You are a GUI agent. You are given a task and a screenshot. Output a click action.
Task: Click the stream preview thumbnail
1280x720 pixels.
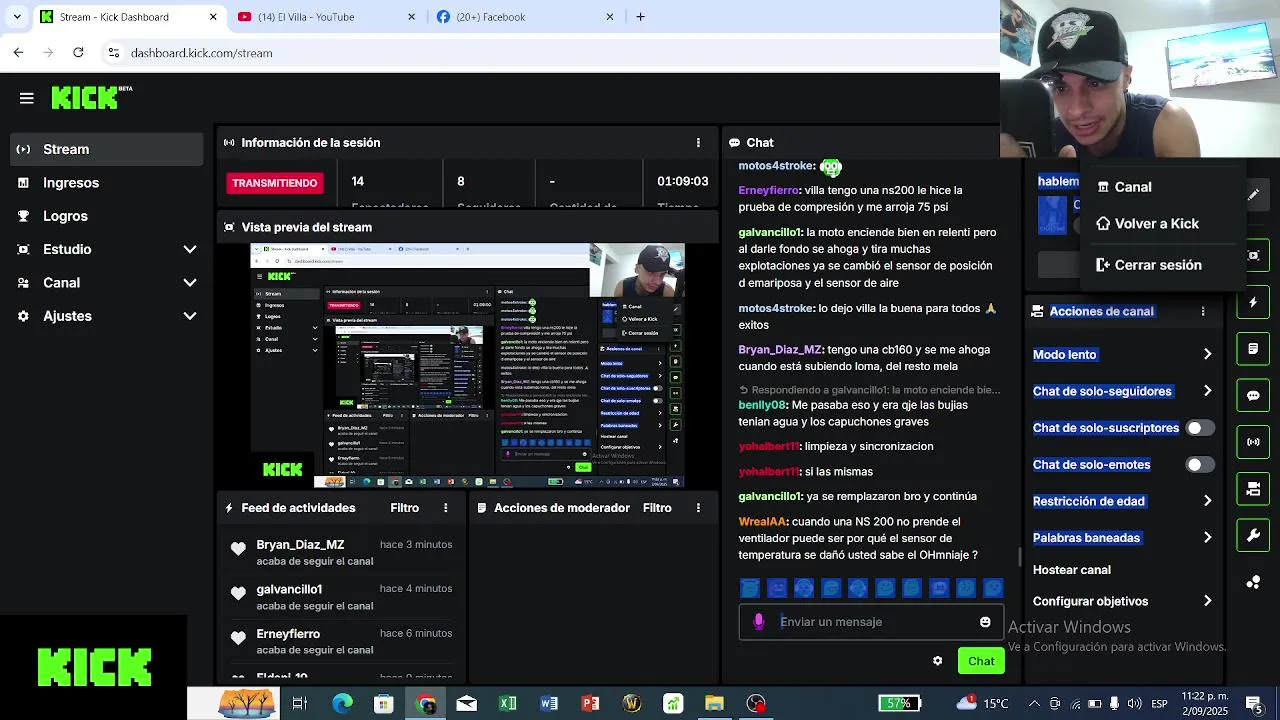coord(467,365)
